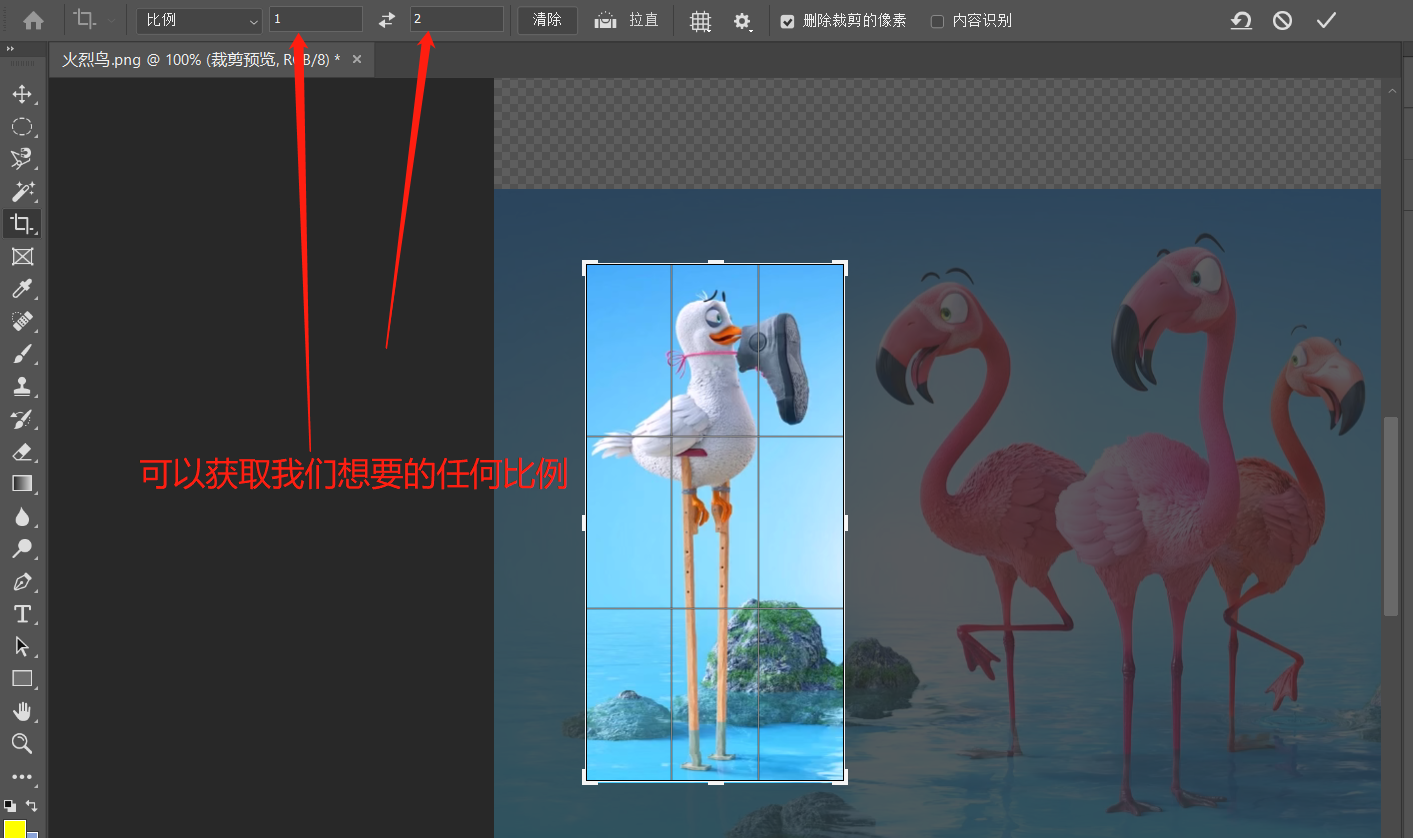The image size is (1413, 838).
Task: Open the yellow foreground color swatch
Action: (x=14, y=828)
